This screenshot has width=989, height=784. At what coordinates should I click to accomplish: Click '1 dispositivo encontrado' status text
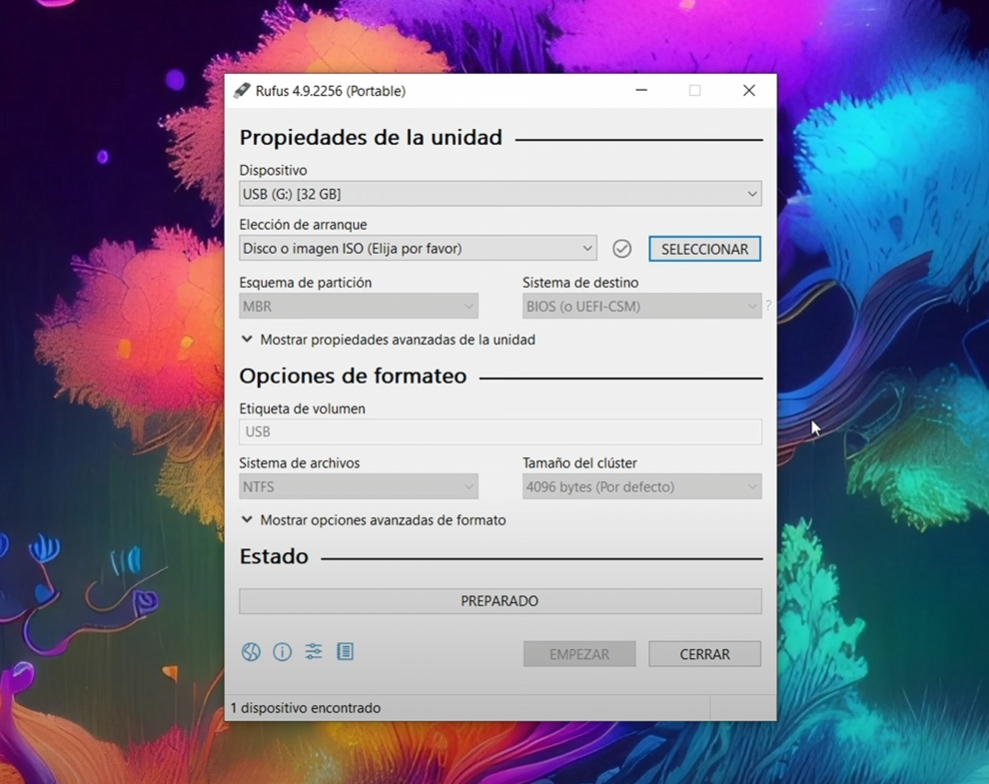305,708
